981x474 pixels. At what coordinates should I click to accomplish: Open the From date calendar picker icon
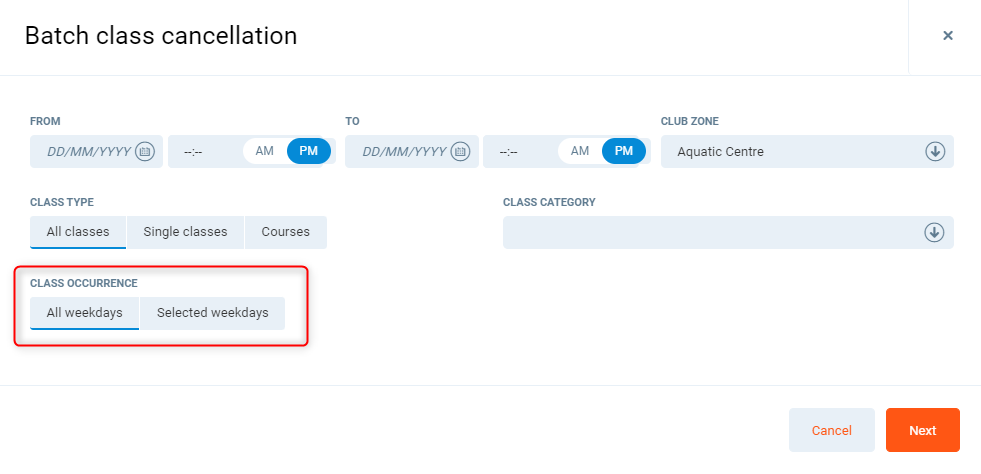145,152
